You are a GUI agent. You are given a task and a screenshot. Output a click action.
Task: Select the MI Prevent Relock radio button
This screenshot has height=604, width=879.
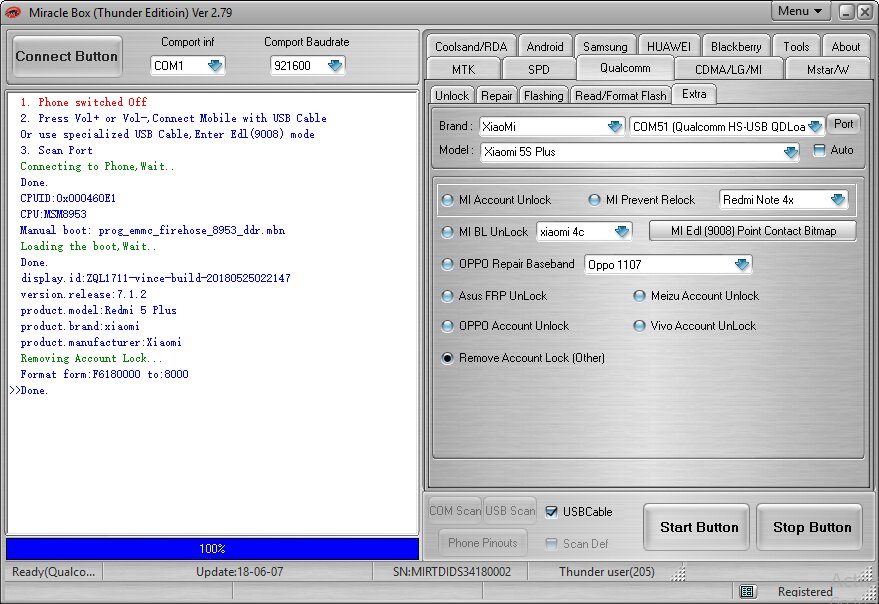coord(594,200)
